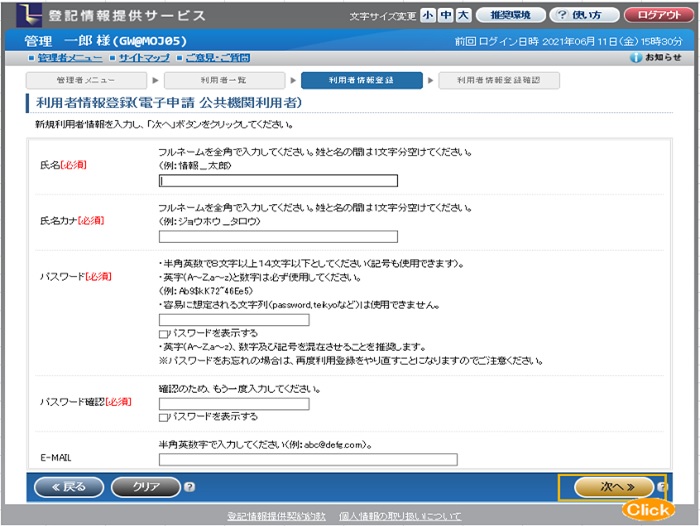Focus the E-MAIL input field
700x526 pixels.
pyautogui.click(x=308, y=459)
